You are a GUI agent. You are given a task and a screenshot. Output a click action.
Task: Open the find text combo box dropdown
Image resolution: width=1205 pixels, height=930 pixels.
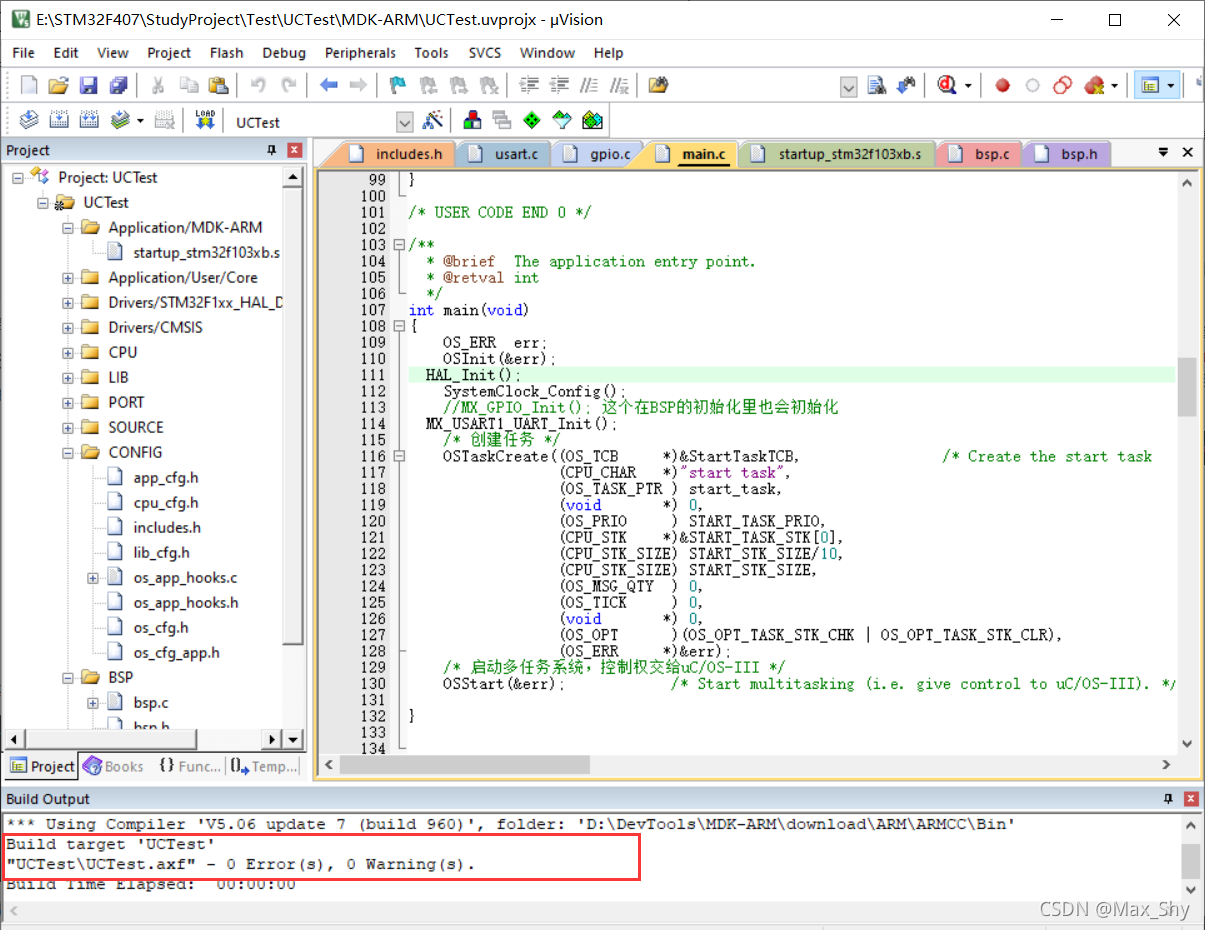(x=848, y=87)
